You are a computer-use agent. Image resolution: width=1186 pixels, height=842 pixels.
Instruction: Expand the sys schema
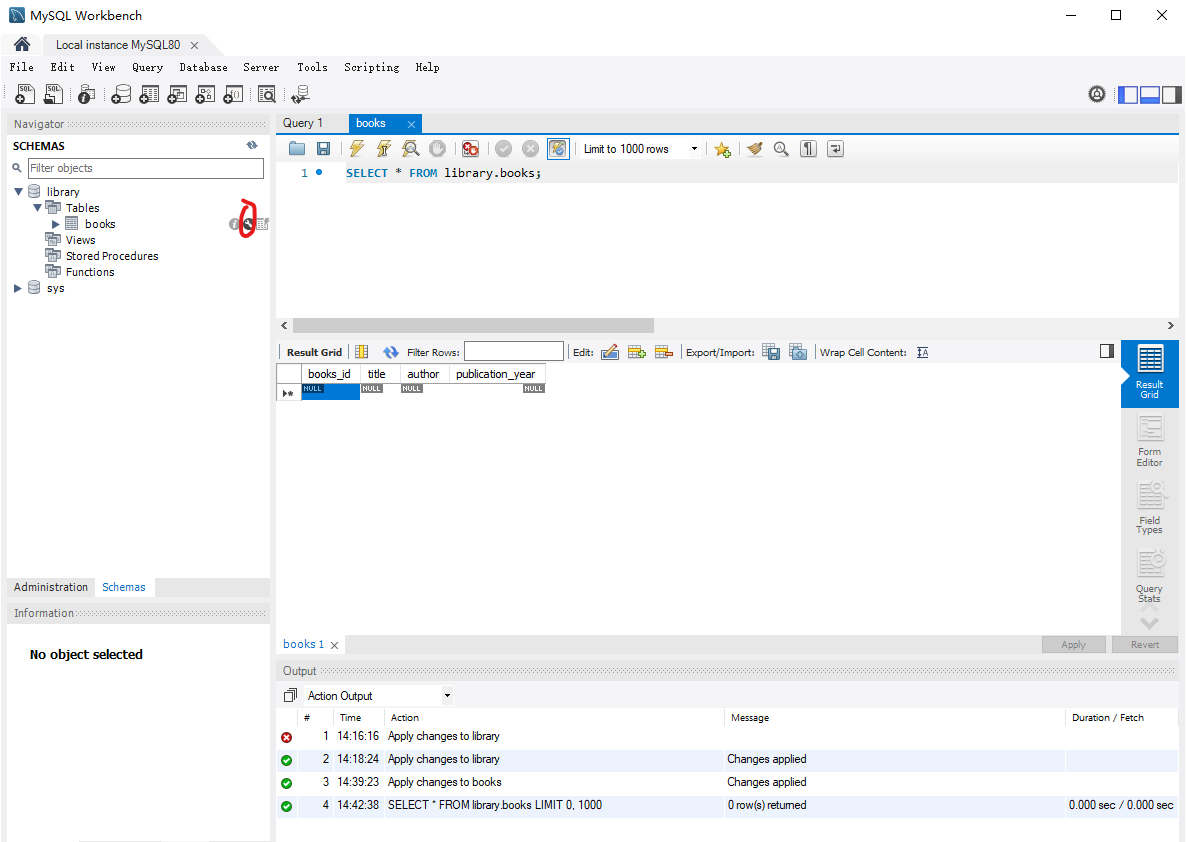[18, 288]
